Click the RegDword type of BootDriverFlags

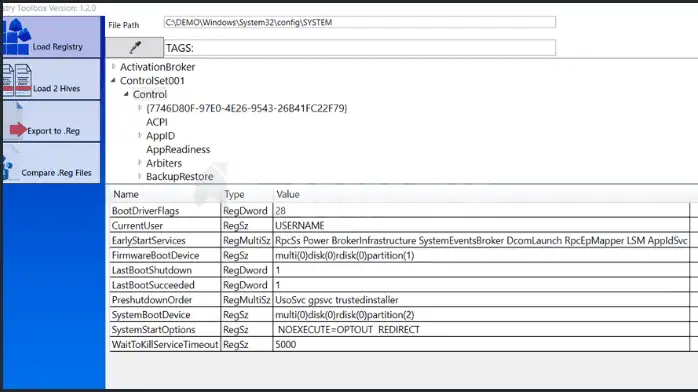click(x=245, y=211)
